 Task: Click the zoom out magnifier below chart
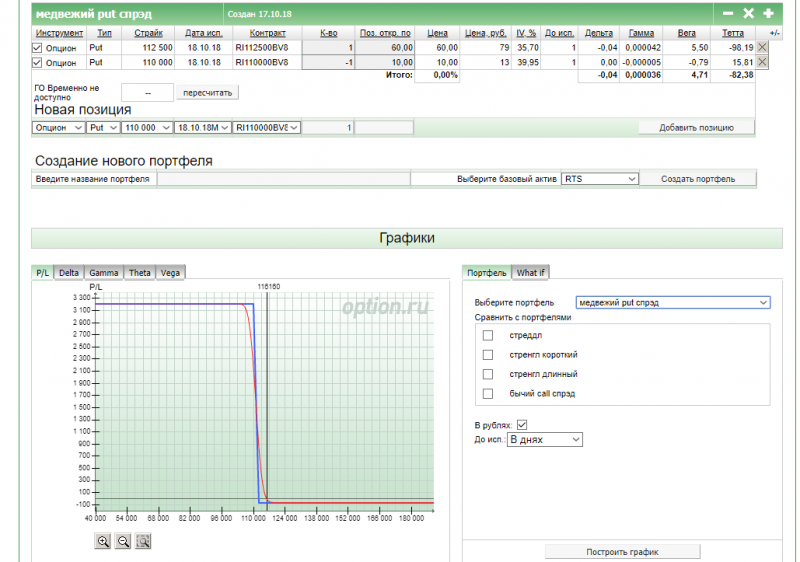(123, 541)
